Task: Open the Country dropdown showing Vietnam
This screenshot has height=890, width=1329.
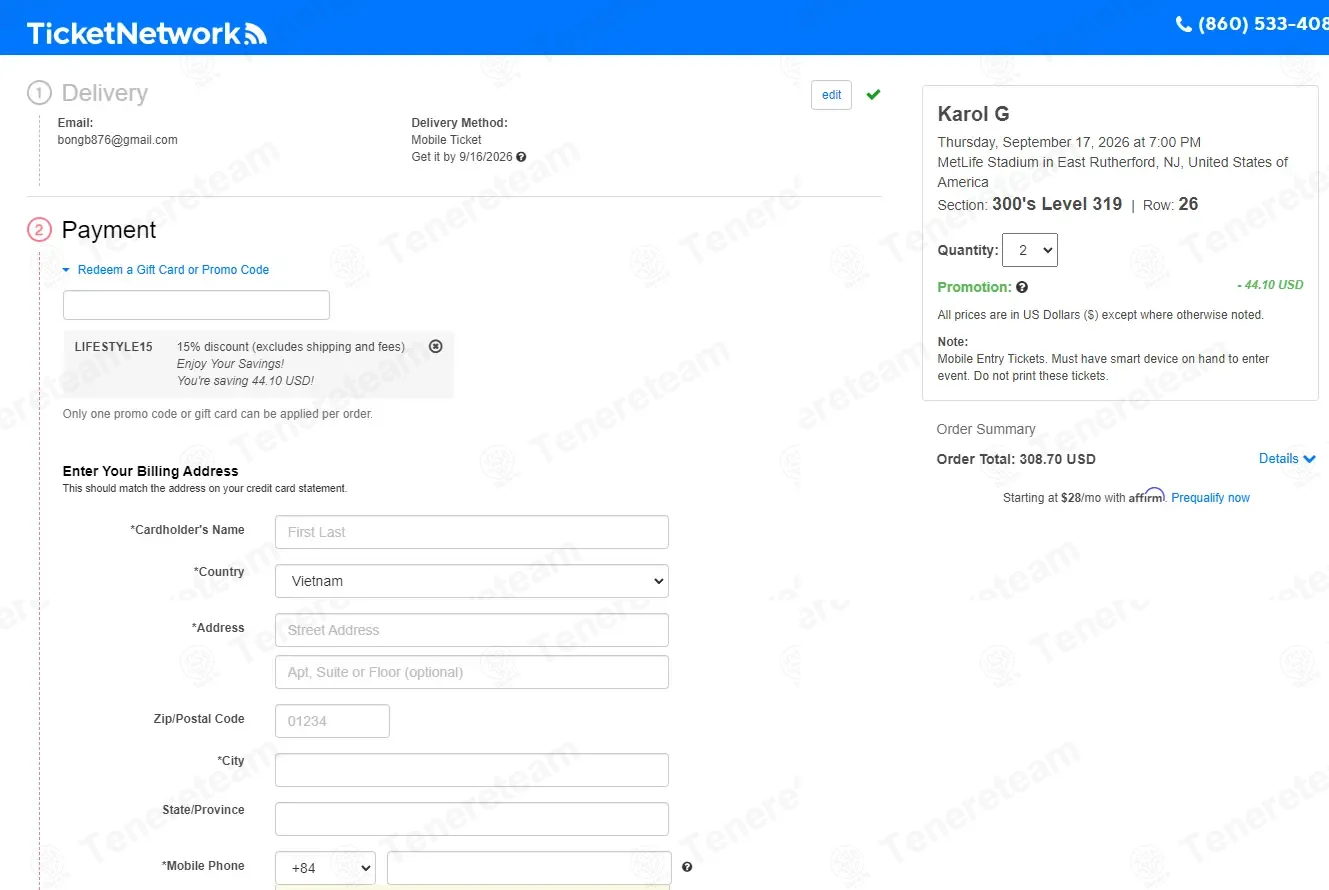Action: (x=472, y=581)
